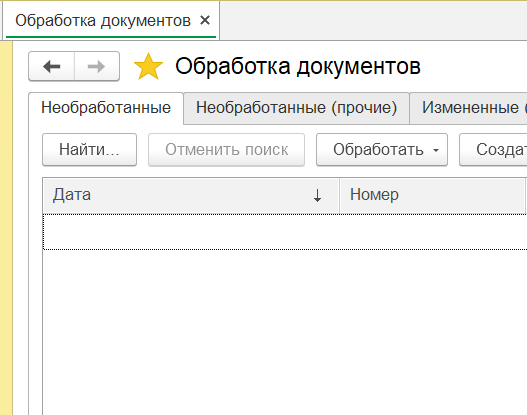The width and height of the screenshot is (527, 415).
Task: Switch to the Необработанные tab
Action: pyautogui.click(x=106, y=108)
